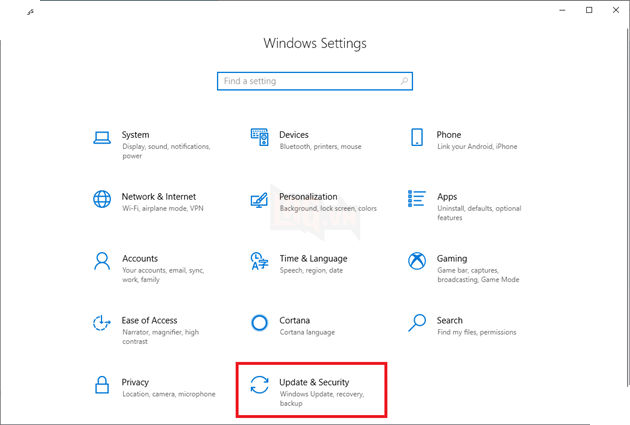This screenshot has height=425, width=630.
Task: Select the Gaming Xbox icon
Action: coord(417,261)
